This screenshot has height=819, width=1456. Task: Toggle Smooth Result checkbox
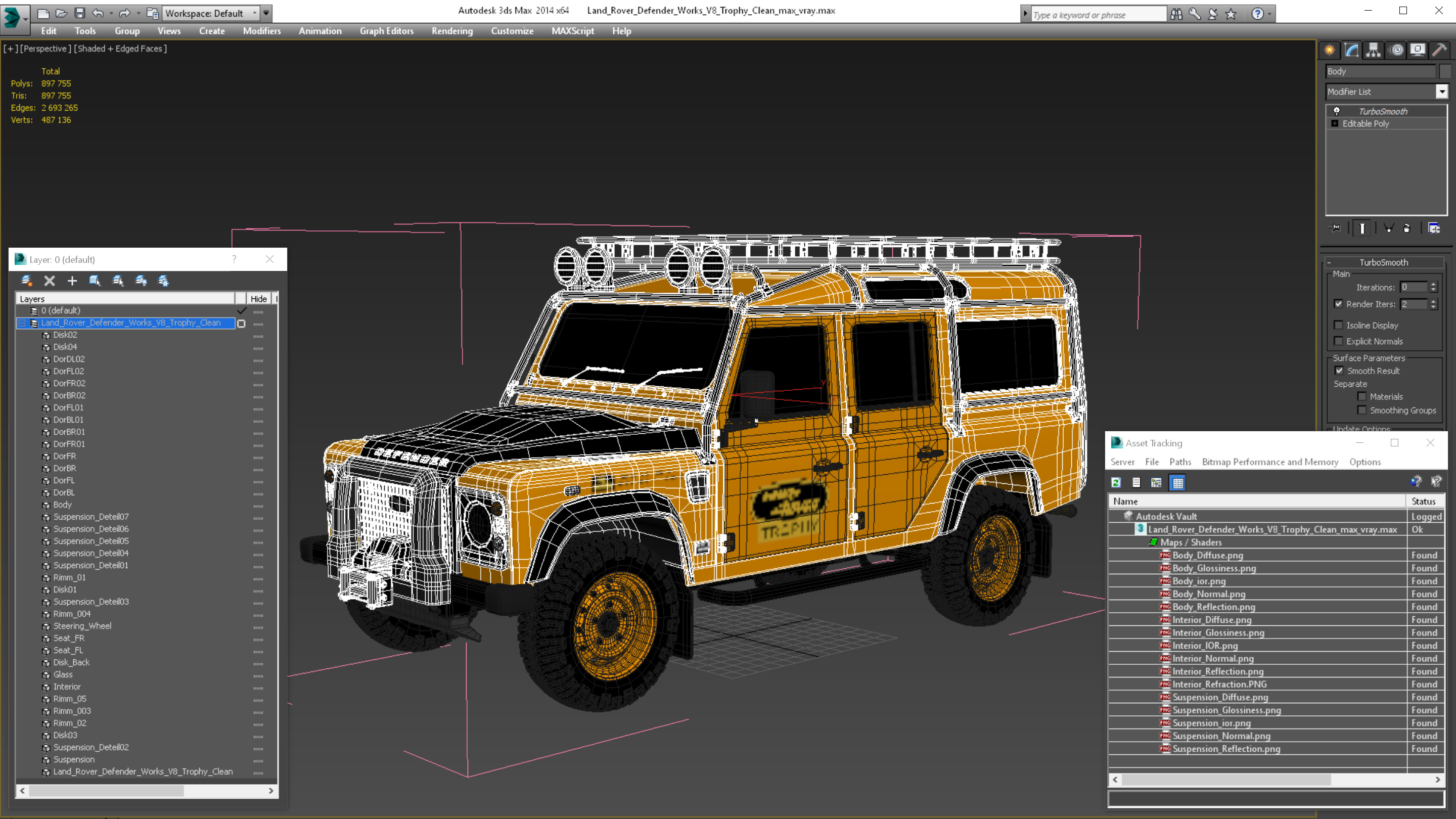tap(1338, 371)
